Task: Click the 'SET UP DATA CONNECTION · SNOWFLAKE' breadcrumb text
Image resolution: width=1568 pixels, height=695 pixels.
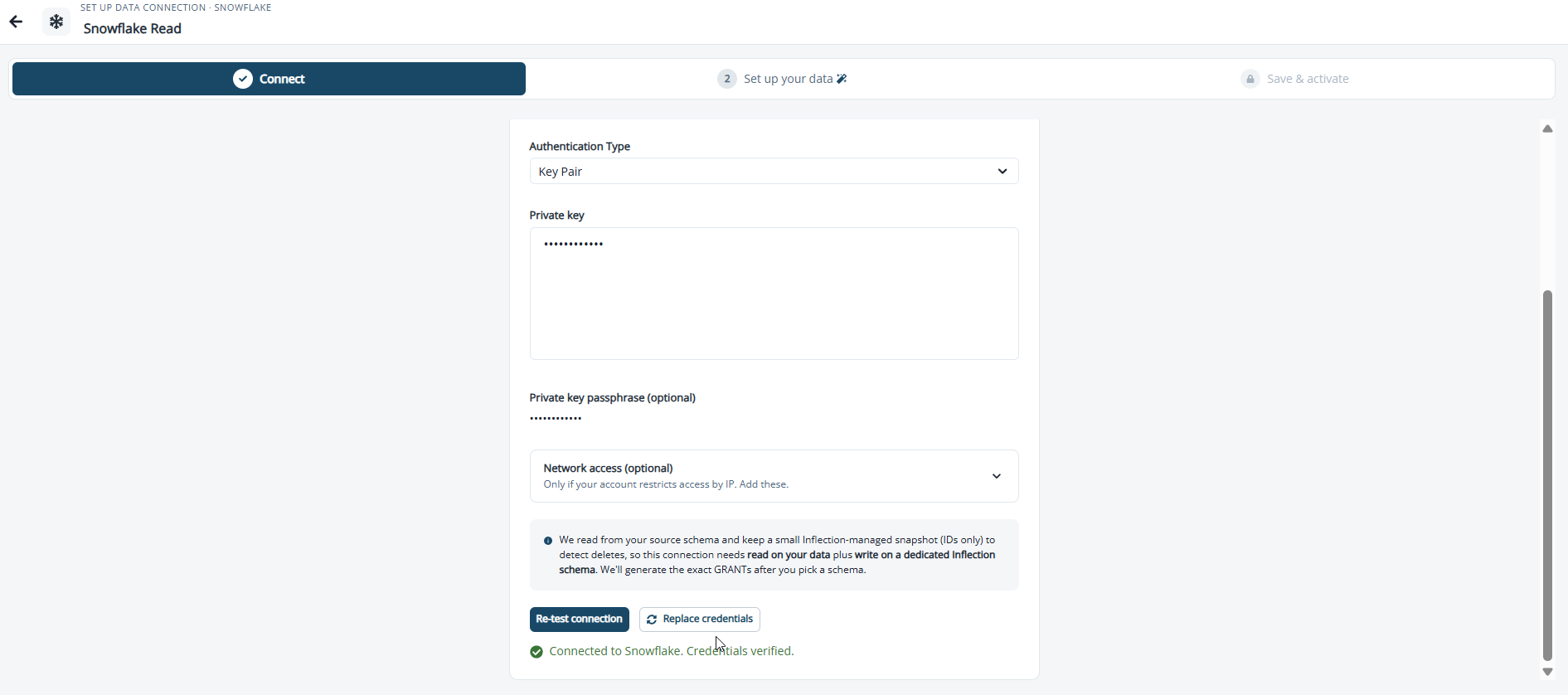Action: 176,7
